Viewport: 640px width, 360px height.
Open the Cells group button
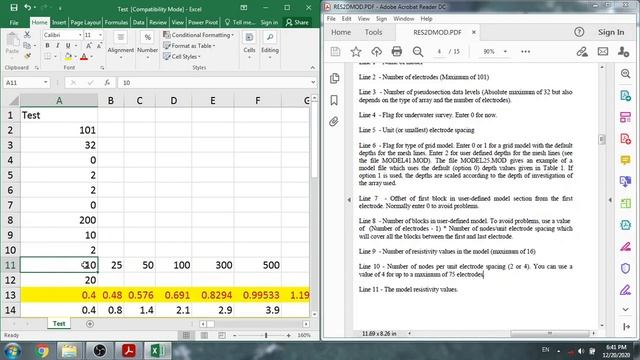[x=249, y=45]
